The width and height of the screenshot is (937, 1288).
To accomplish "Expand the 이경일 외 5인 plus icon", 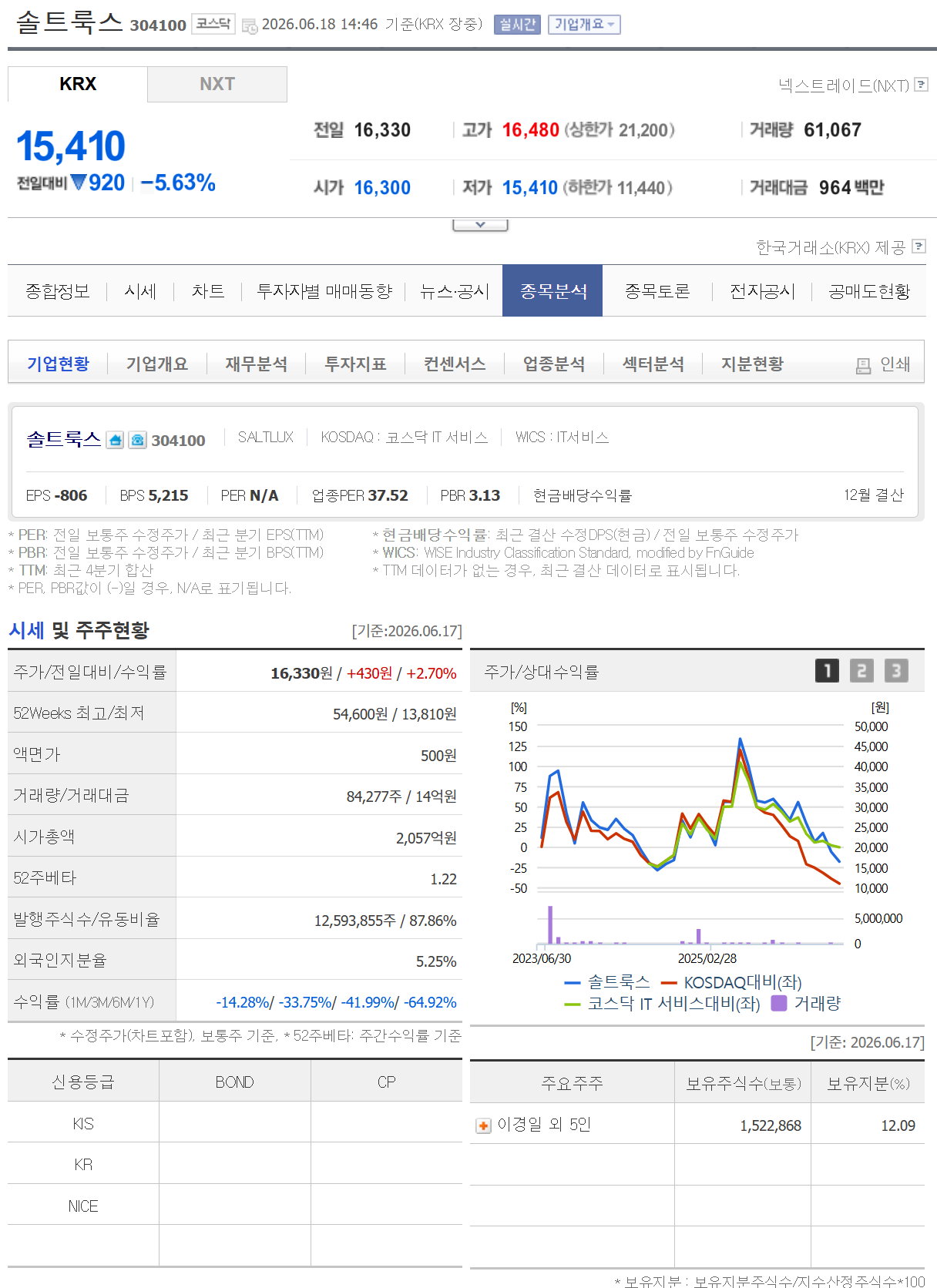I will [483, 1125].
